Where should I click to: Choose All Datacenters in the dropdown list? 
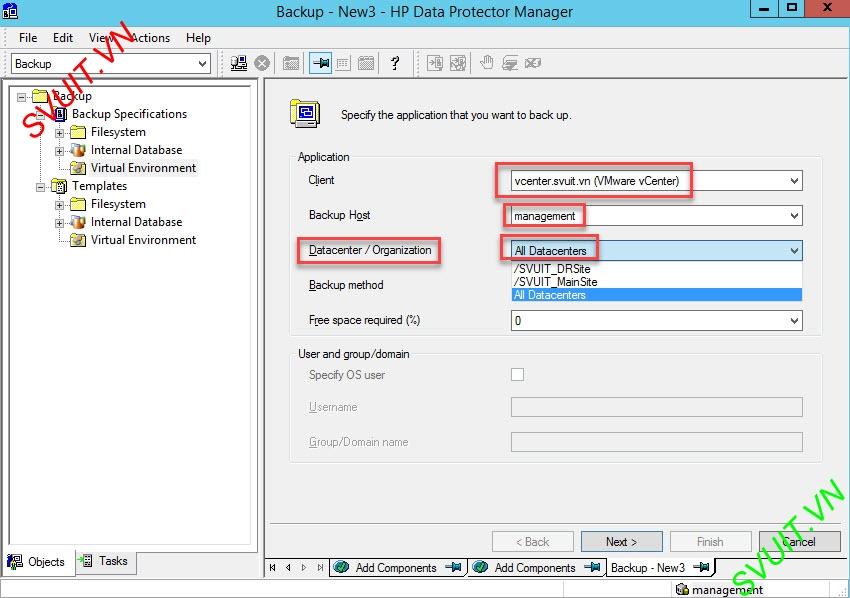click(656, 295)
